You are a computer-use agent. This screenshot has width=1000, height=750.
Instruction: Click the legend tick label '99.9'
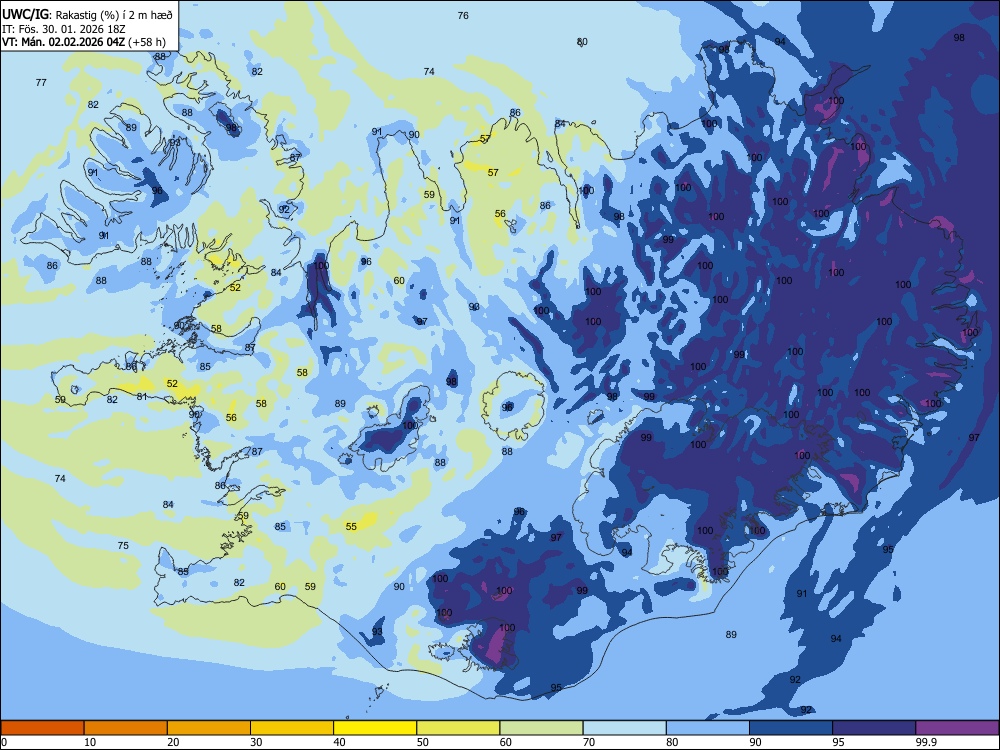point(926,742)
